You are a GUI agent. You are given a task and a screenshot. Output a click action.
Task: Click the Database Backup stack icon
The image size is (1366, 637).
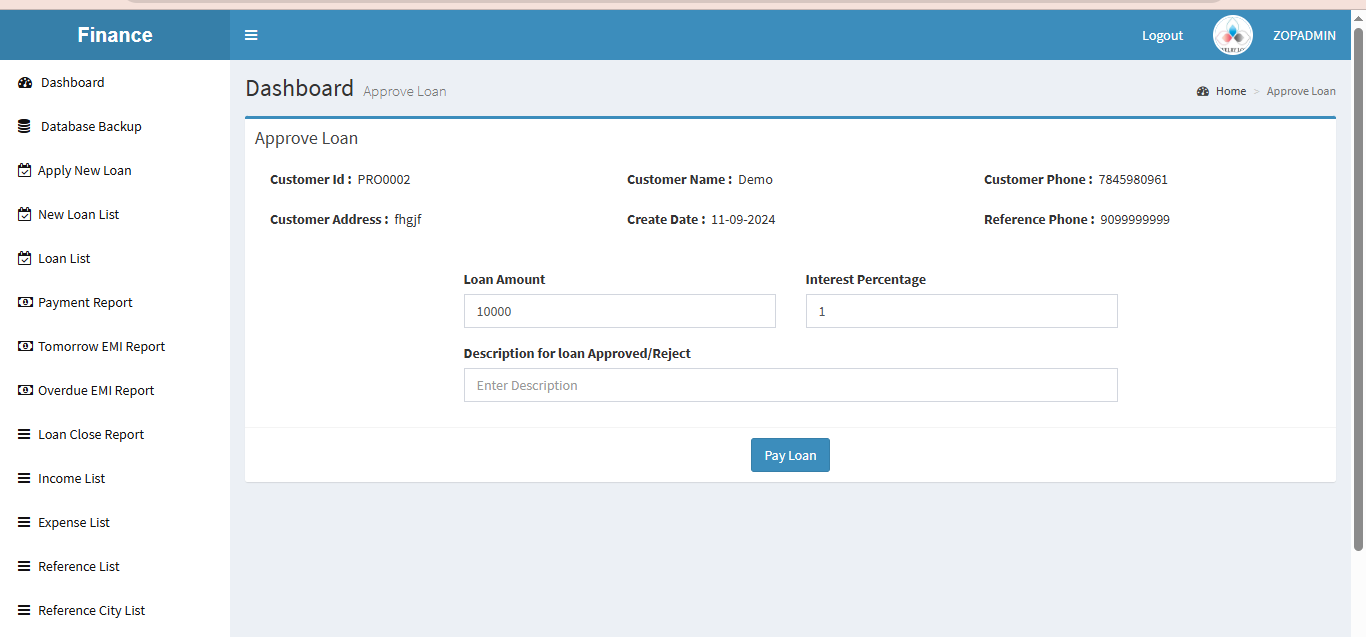pos(25,127)
